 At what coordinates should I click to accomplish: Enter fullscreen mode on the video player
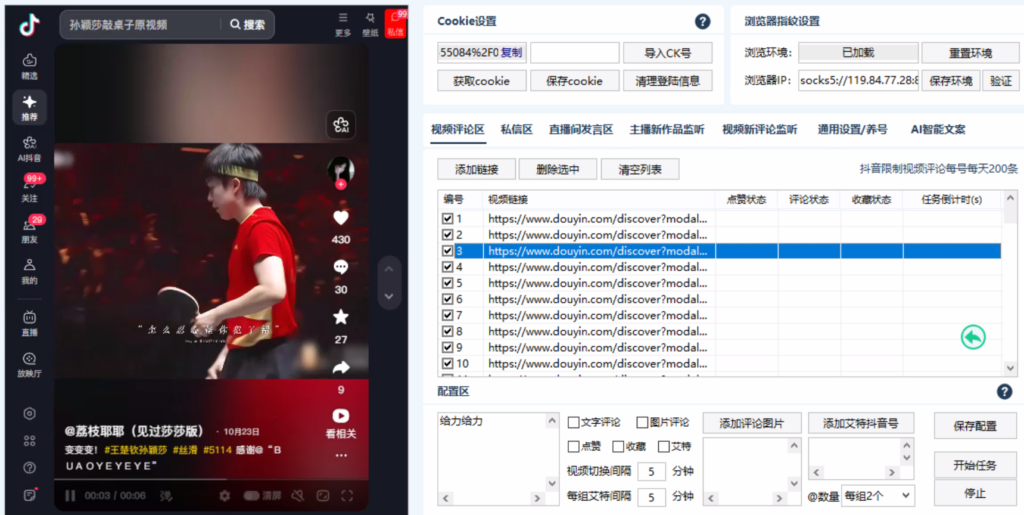pyautogui.click(x=347, y=495)
